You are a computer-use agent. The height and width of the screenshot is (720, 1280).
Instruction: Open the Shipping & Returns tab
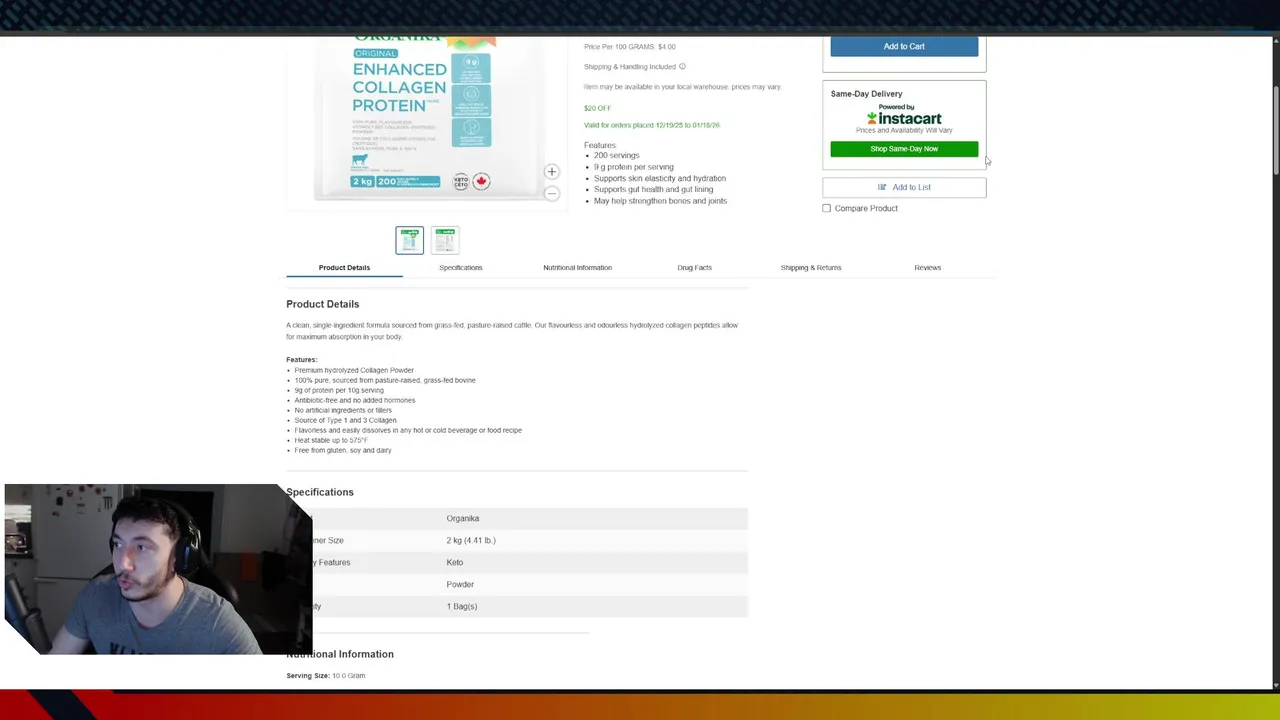coord(811,267)
